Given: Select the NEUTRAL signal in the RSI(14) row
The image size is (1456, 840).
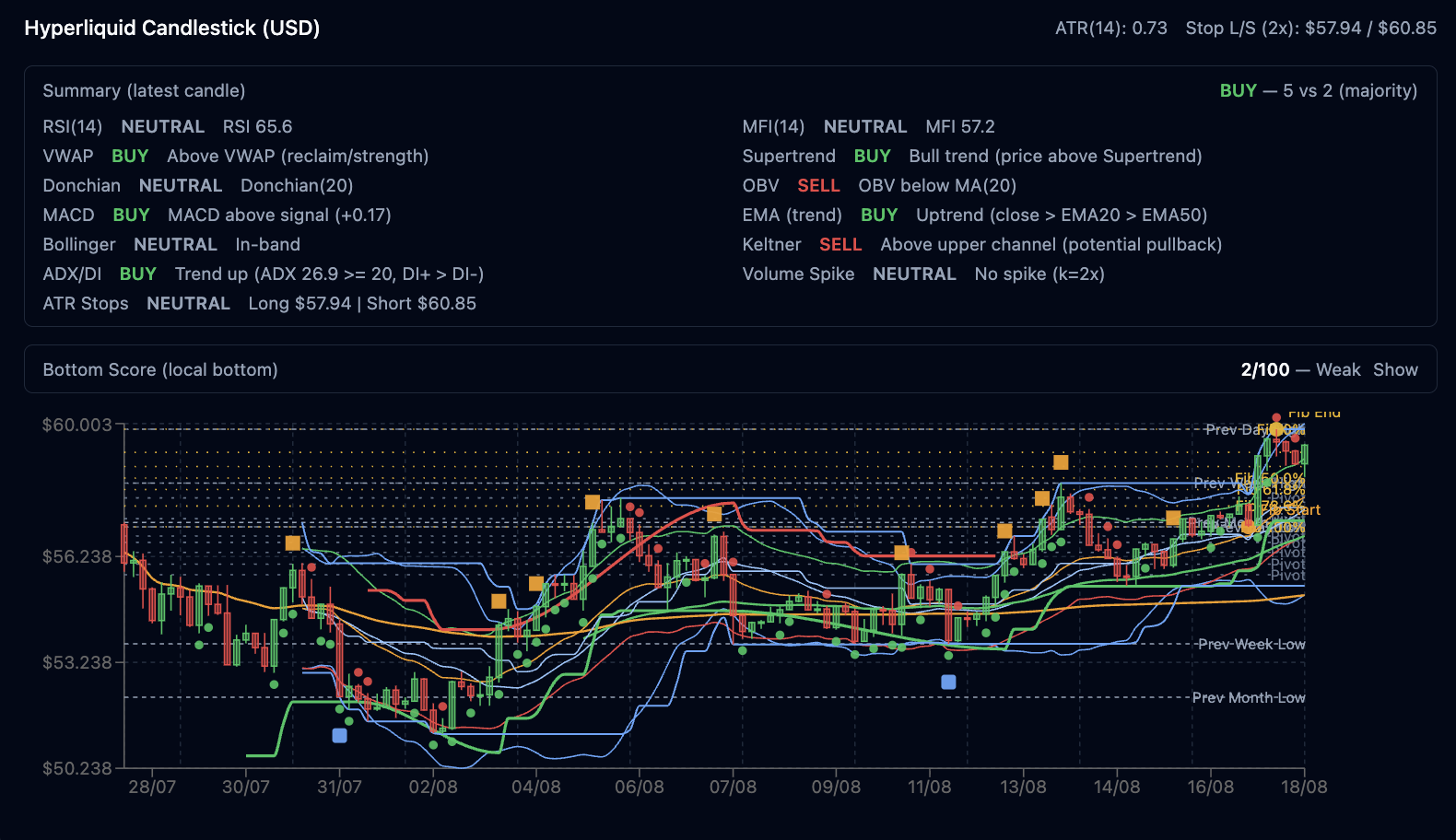Looking at the screenshot, I should point(163,126).
